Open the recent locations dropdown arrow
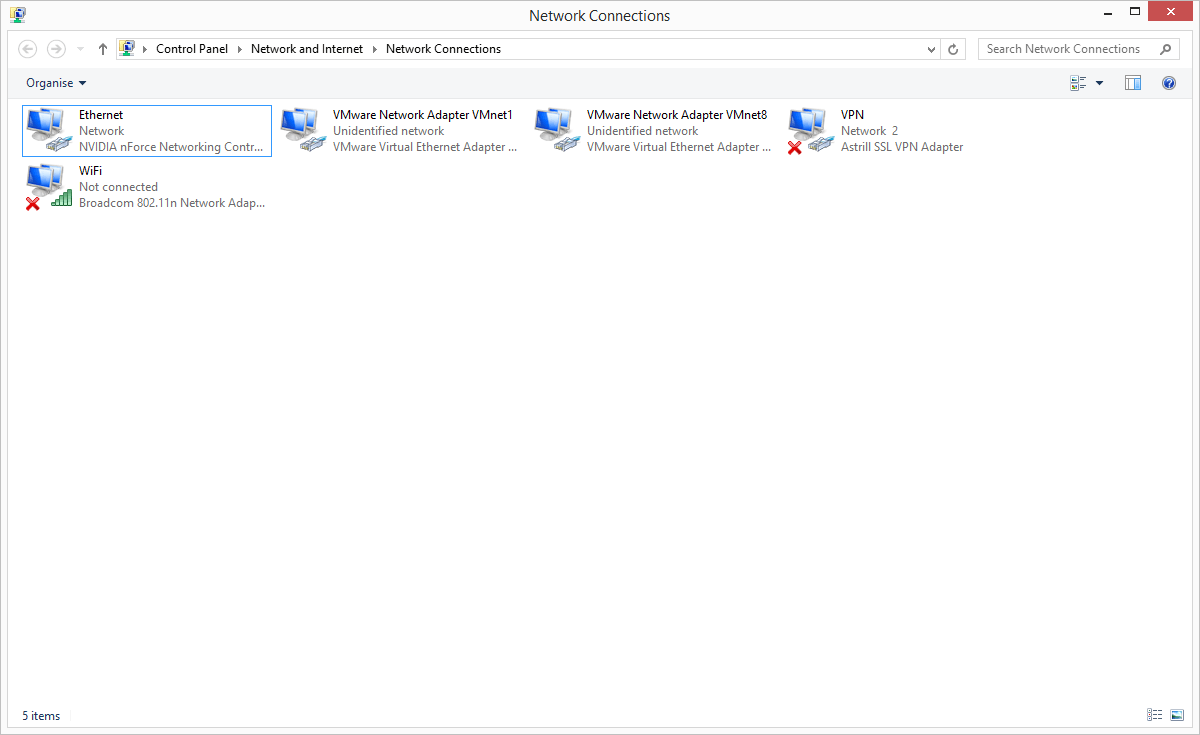1200x735 pixels. pos(80,49)
